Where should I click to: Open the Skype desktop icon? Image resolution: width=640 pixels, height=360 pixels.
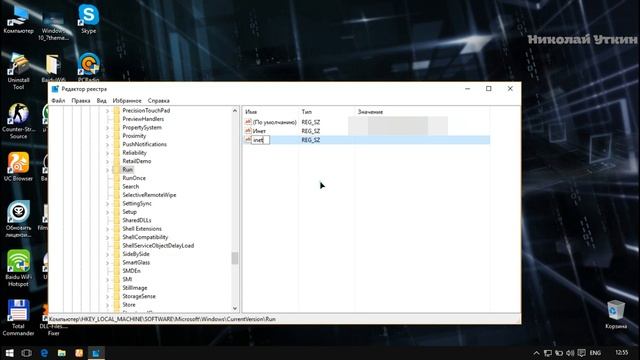[89, 19]
